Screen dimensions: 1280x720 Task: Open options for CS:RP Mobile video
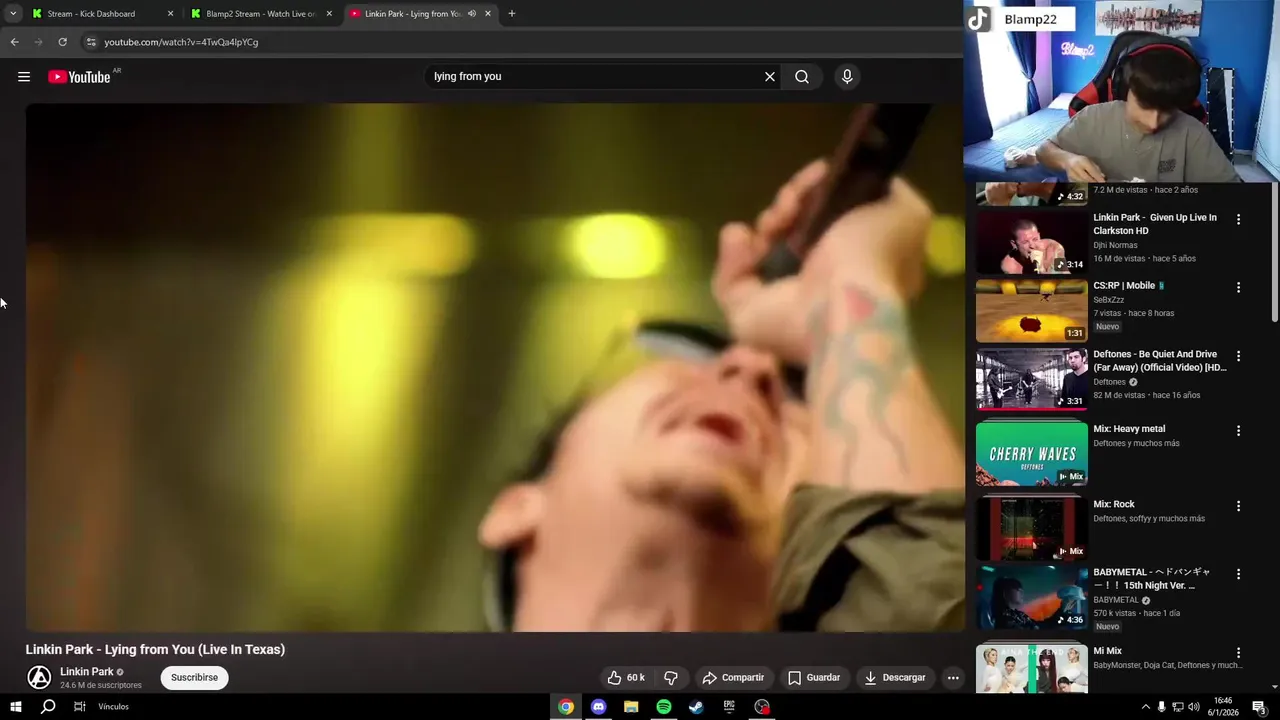pos(1238,287)
